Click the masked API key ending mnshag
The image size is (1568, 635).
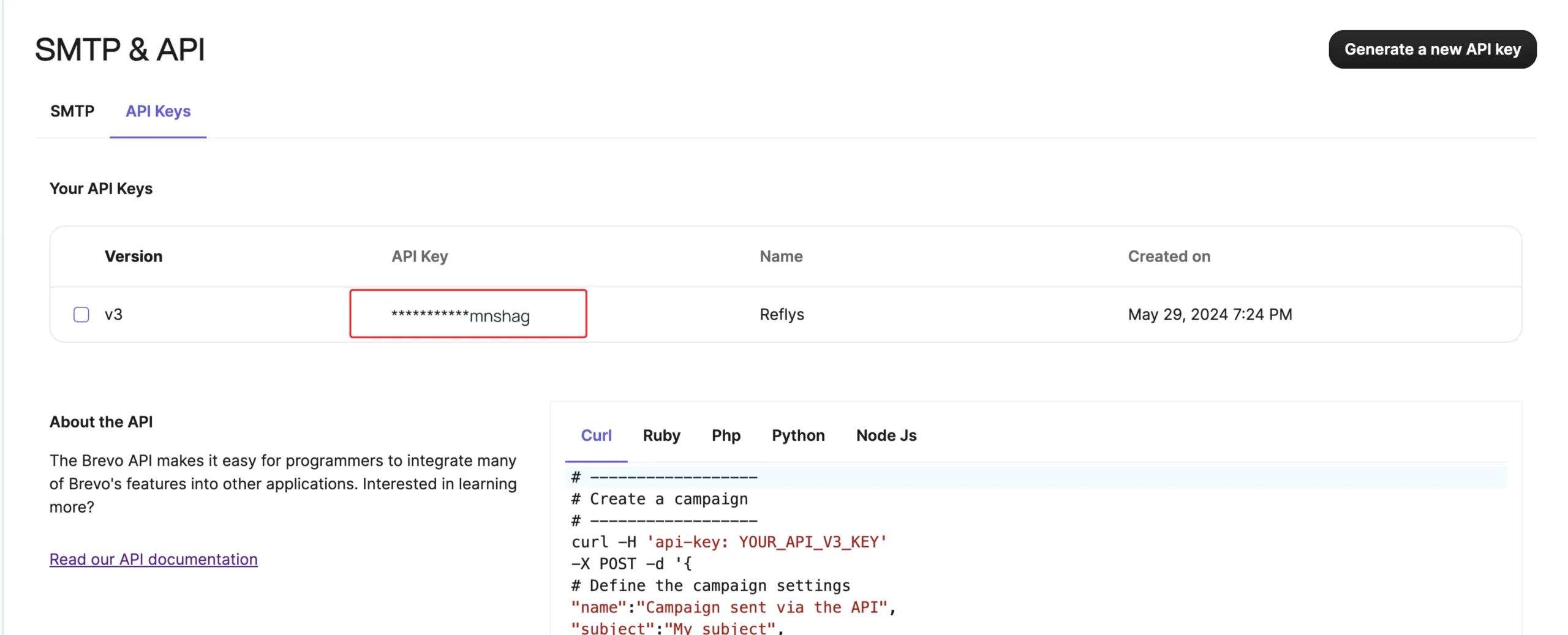point(461,315)
